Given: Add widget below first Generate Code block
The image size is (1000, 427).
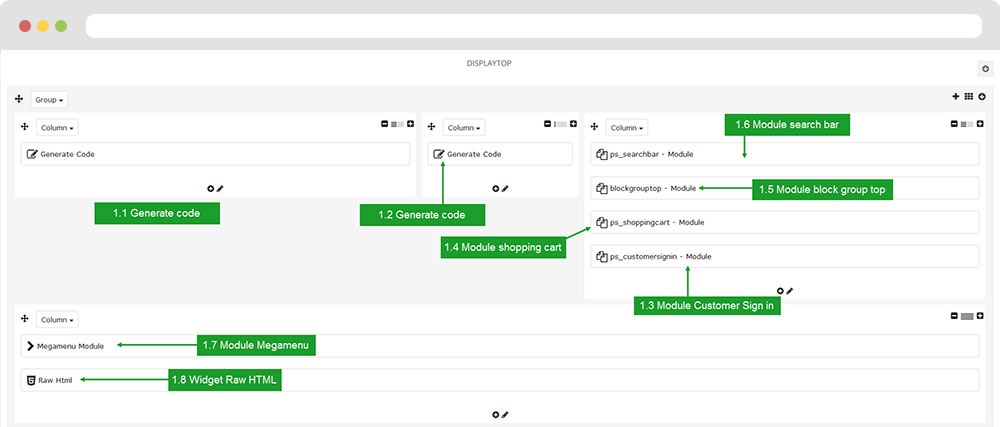Looking at the screenshot, I should (210, 188).
